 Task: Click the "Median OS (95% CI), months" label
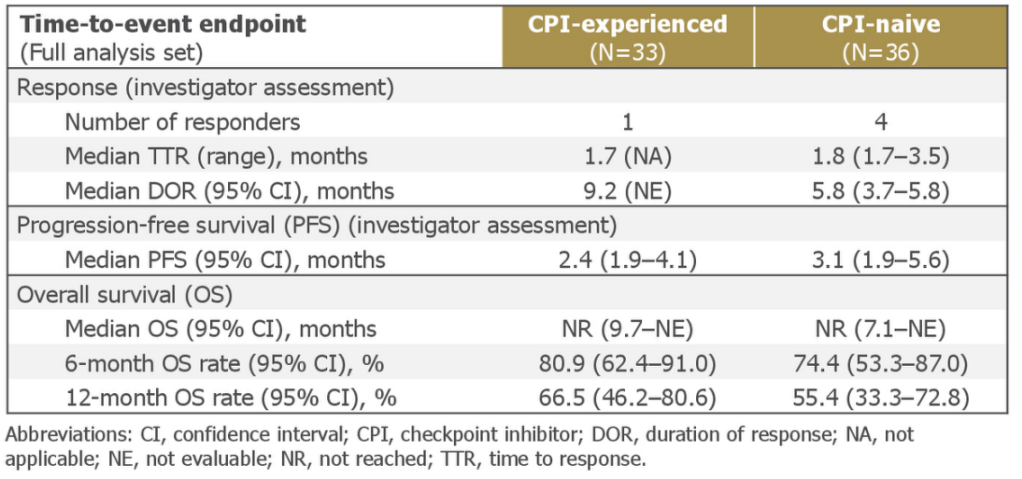tap(221, 329)
